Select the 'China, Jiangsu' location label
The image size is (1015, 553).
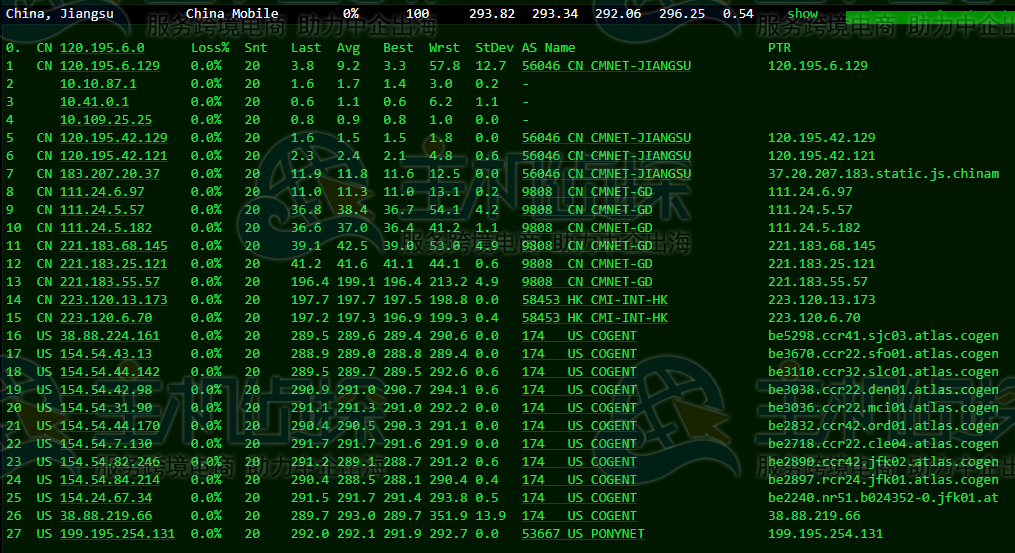[x=59, y=14]
